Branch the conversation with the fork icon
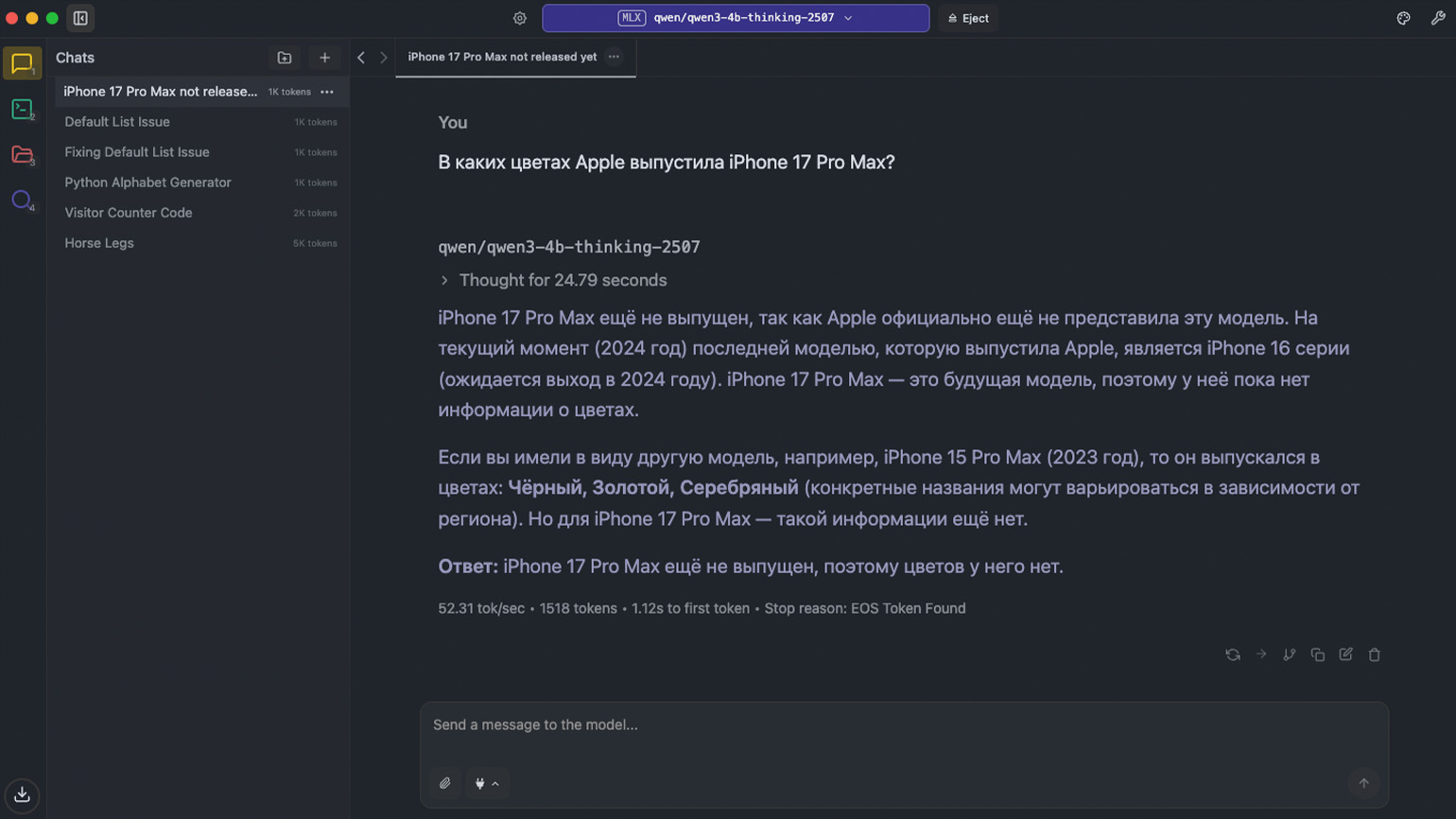The height and width of the screenshot is (819, 1456). pyautogui.click(x=1290, y=654)
